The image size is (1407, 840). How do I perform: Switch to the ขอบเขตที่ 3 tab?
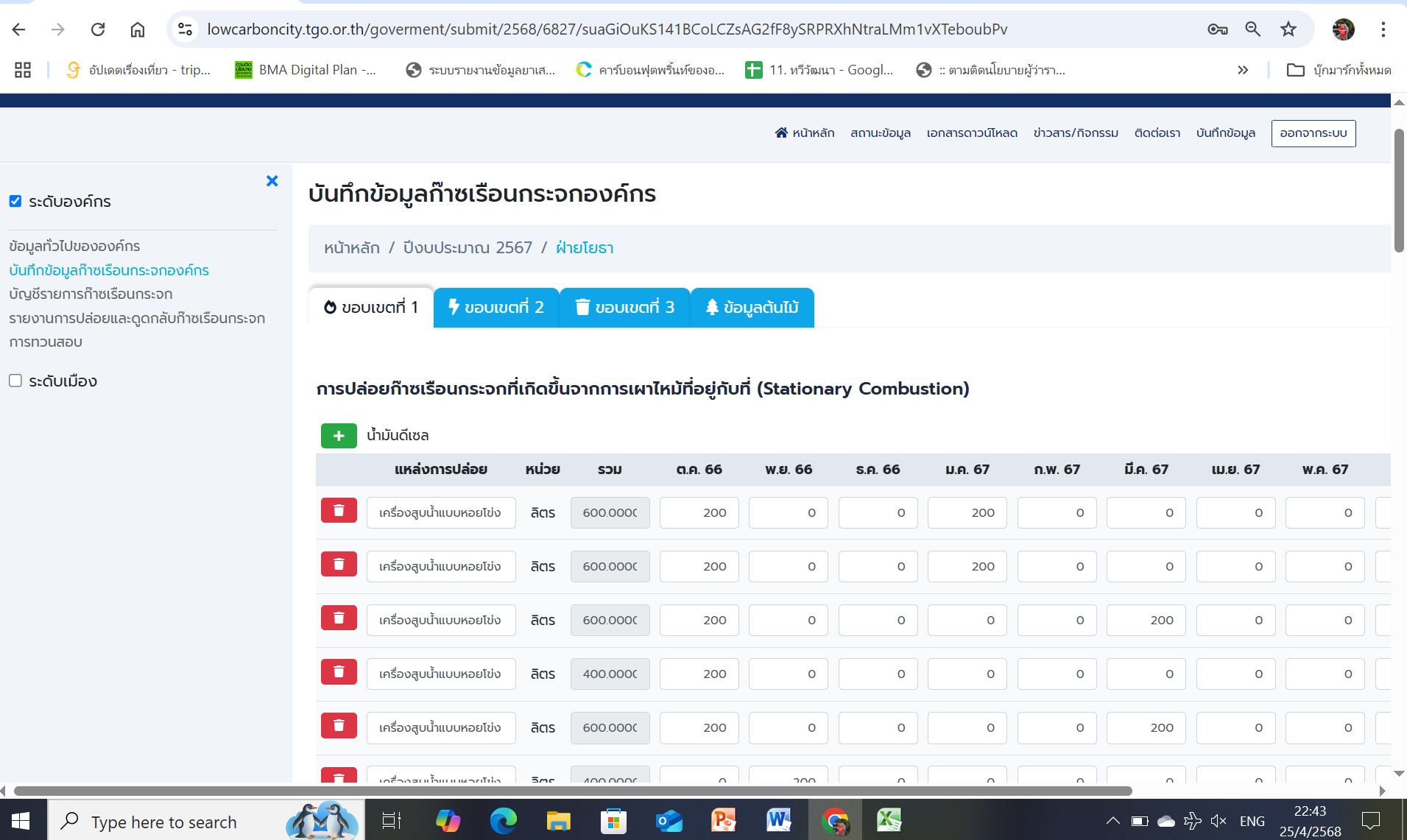(625, 307)
